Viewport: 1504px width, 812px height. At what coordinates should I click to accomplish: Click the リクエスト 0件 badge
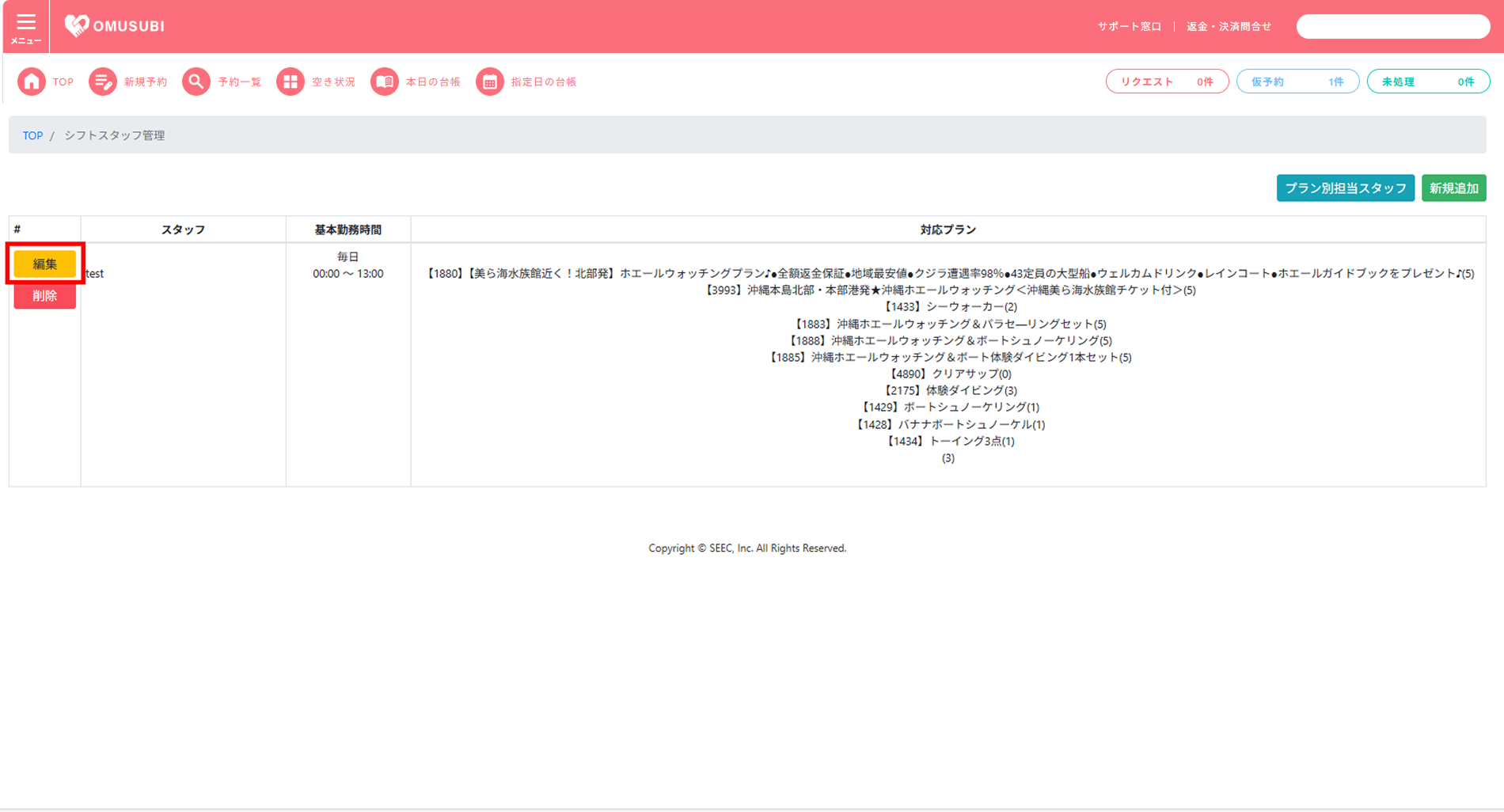pyautogui.click(x=1168, y=82)
